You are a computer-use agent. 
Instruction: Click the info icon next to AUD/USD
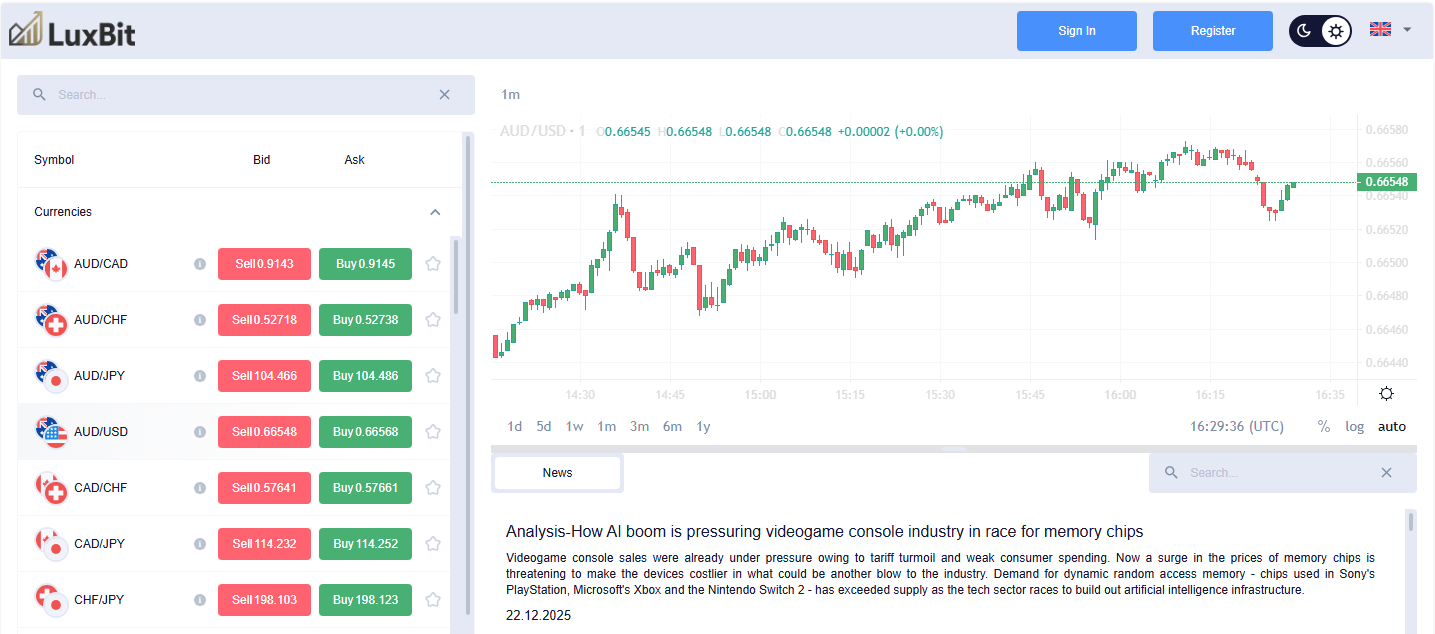point(199,431)
